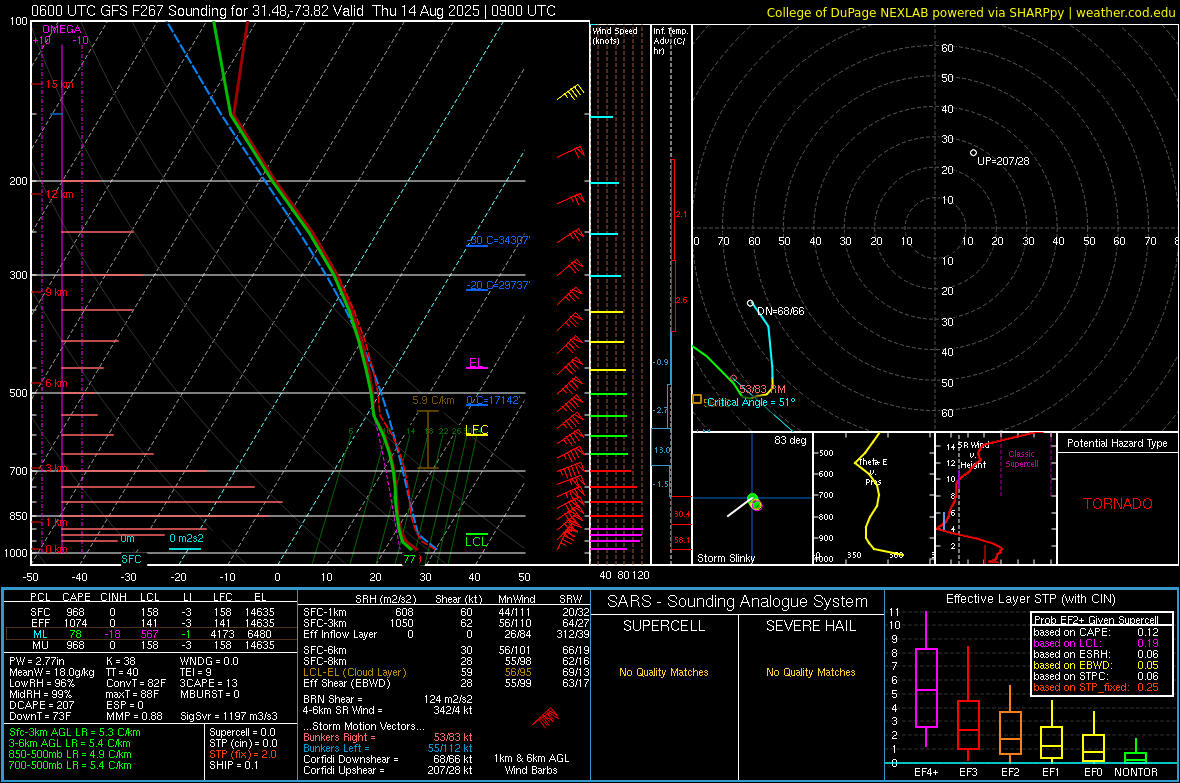This screenshot has width=1180, height=783.
Task: Click the Bunkers Left = 55/112 kt line
Action: pos(388,748)
